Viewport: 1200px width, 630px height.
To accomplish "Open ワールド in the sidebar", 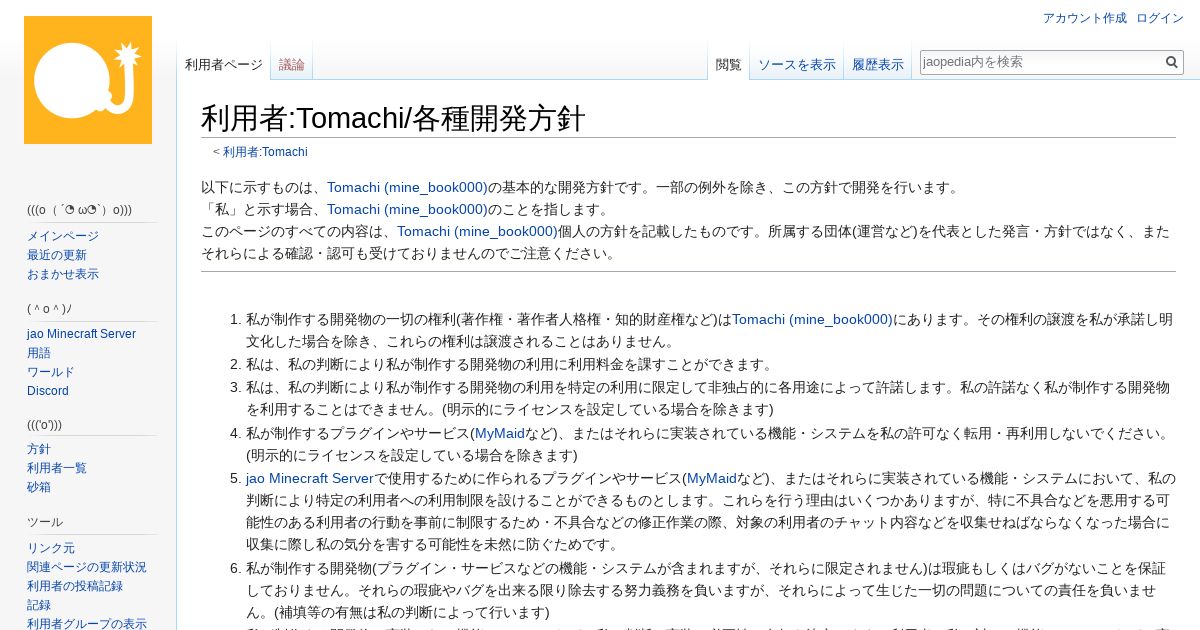I will point(51,372).
